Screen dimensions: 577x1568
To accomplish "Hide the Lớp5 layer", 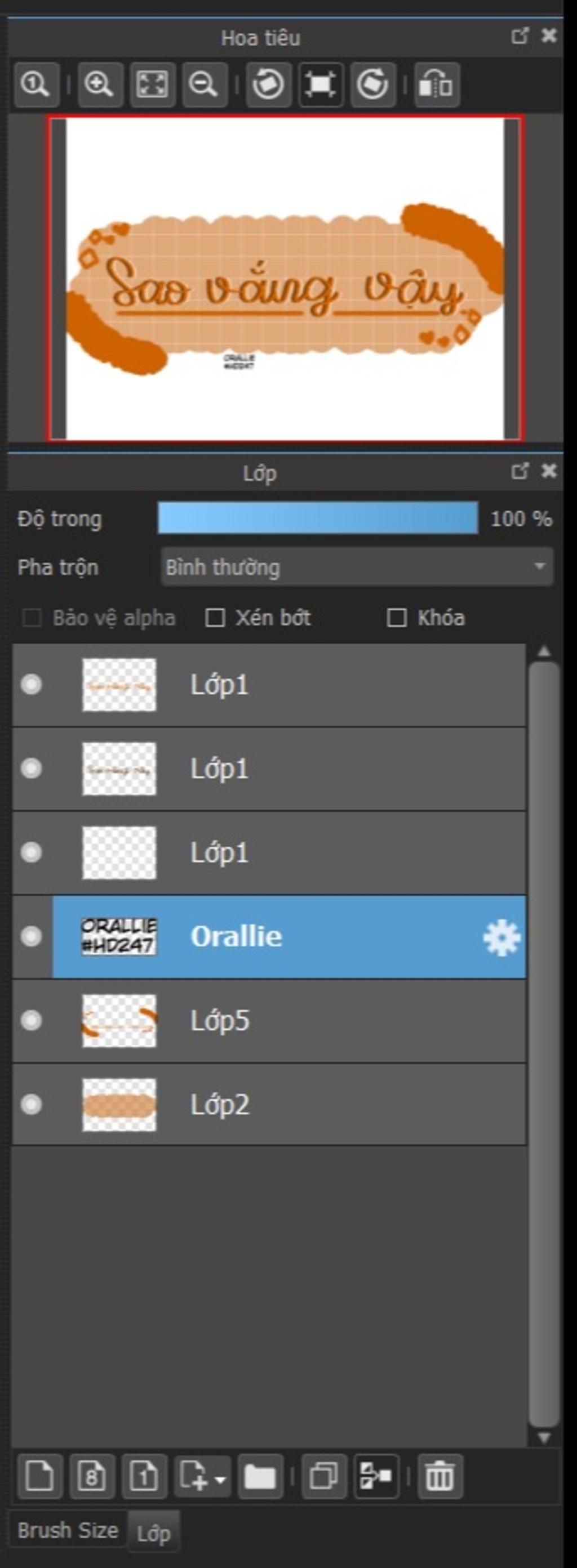I will point(31,1020).
